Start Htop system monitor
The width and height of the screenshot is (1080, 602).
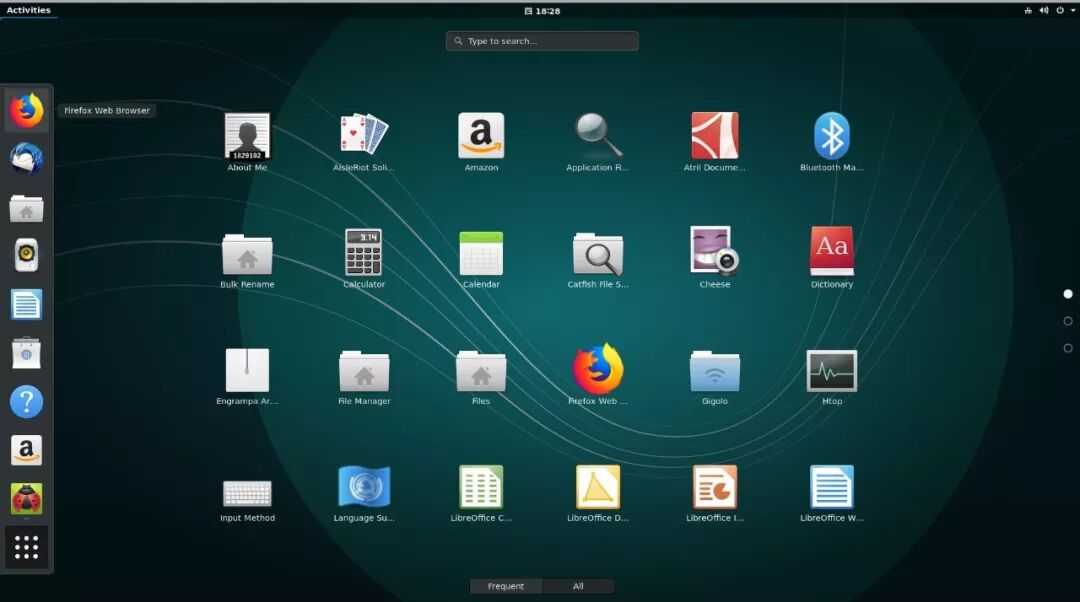click(x=831, y=372)
